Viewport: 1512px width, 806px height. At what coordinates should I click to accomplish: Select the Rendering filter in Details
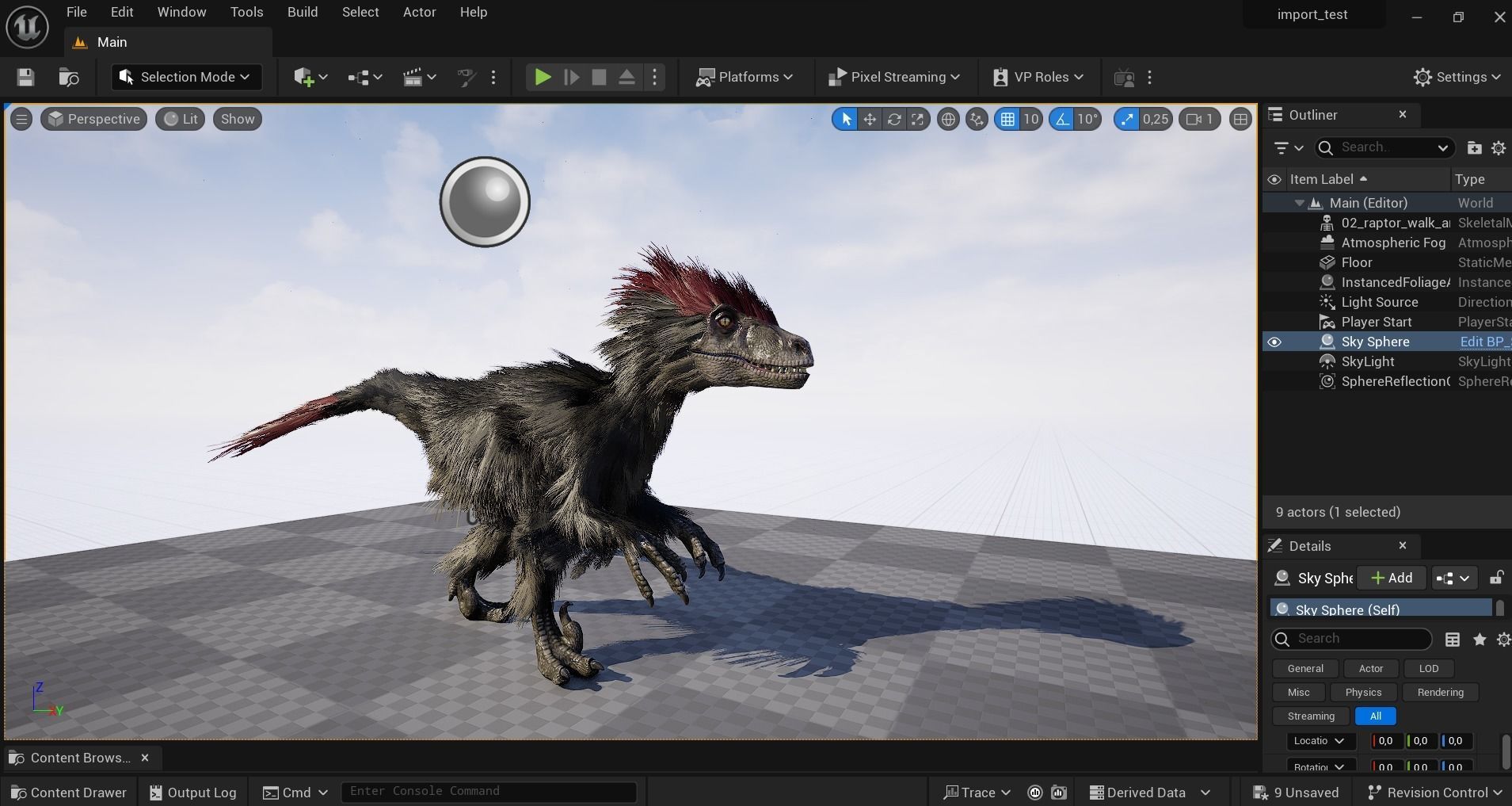[1440, 693]
